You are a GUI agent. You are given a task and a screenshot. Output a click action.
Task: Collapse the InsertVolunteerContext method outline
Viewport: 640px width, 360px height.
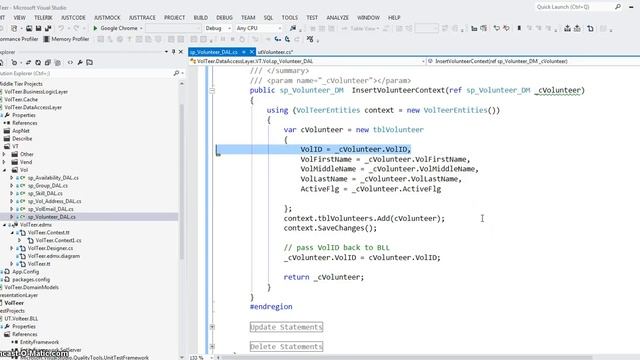(212, 90)
